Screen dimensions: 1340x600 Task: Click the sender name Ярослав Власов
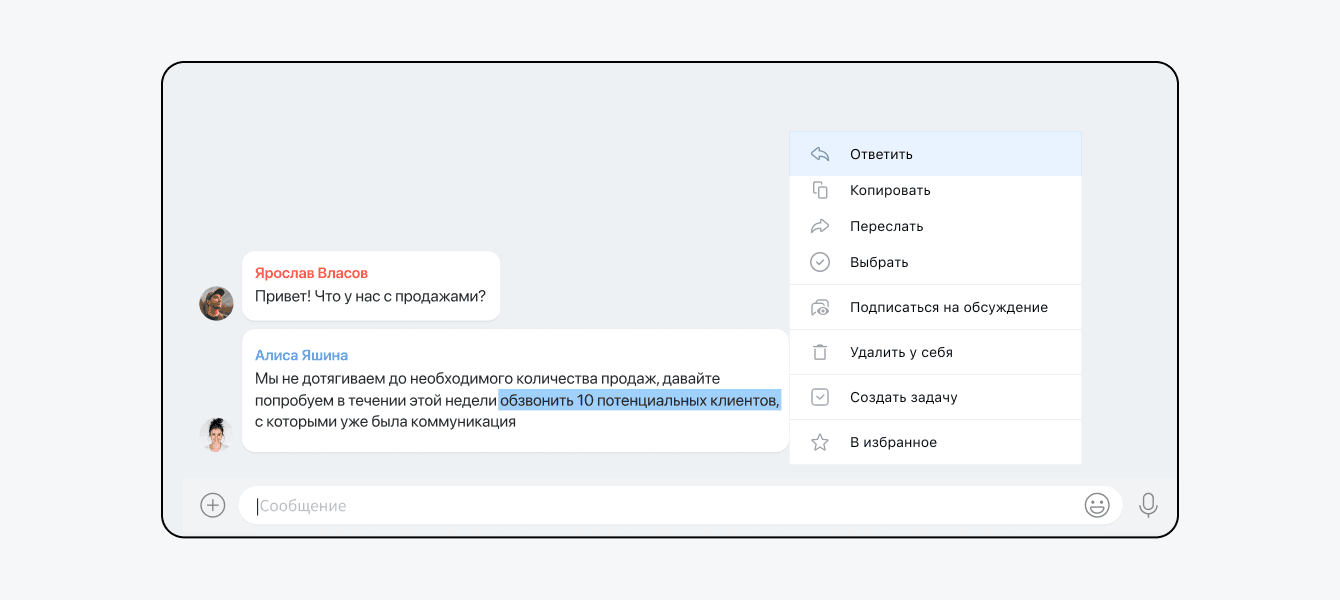[x=311, y=273]
